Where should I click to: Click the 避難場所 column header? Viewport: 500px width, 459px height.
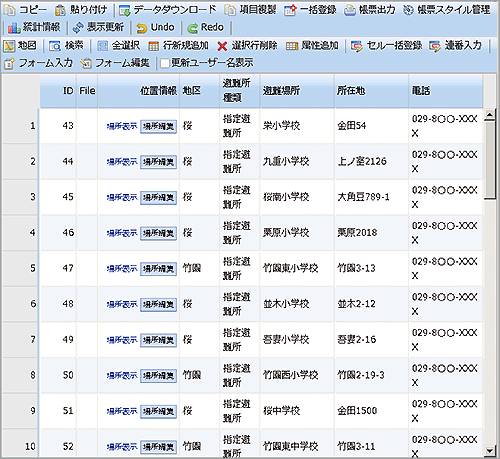coord(297,91)
